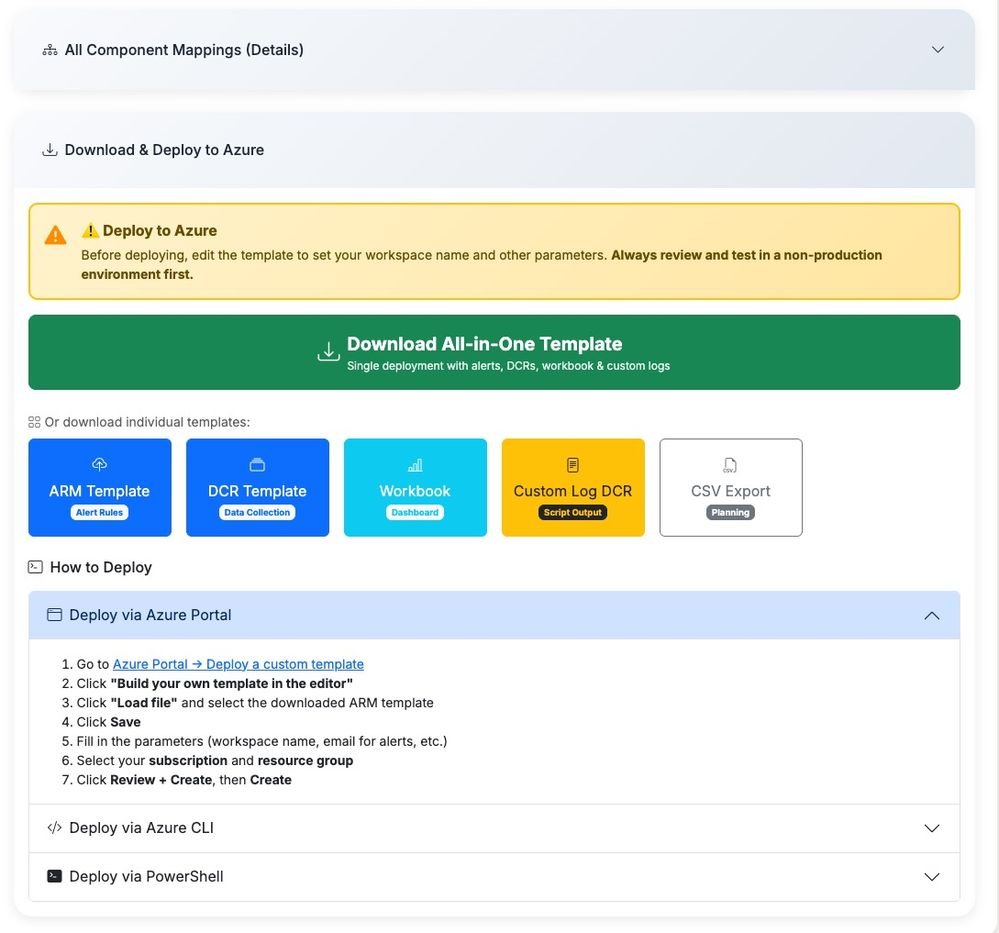Expand the Deploy via Azure CLI section
This screenshot has height=933, width=999.
tap(931, 827)
